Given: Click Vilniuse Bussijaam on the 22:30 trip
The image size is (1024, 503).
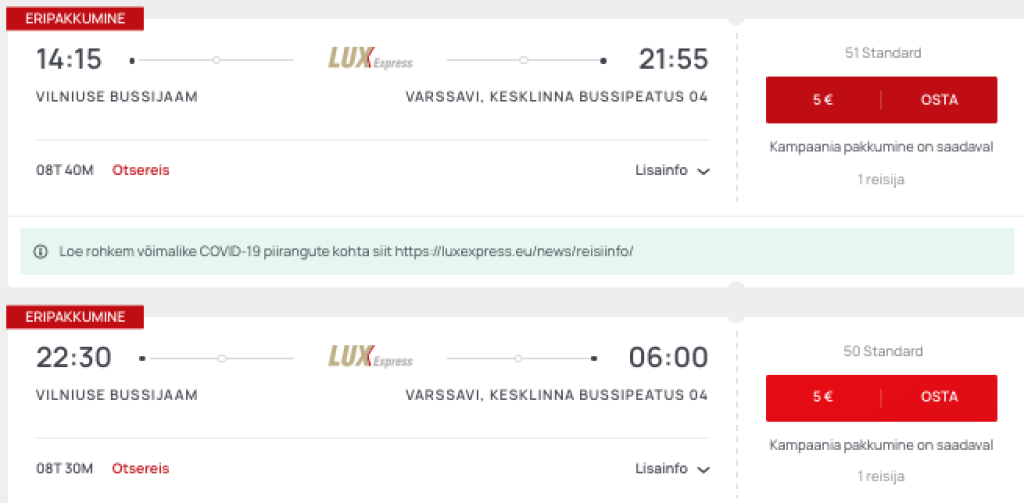Looking at the screenshot, I should point(117,395).
